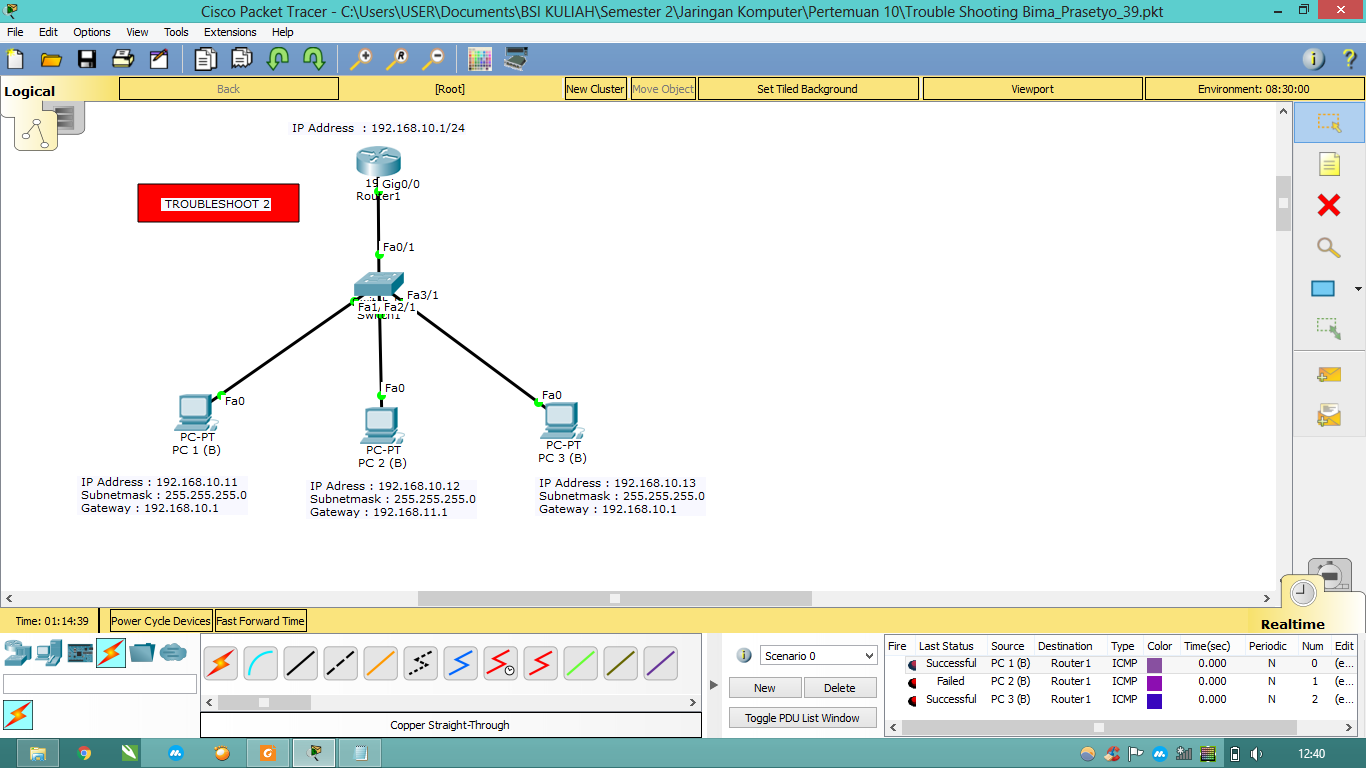
Task: Choose the Add Complex PDU envelope
Action: click(1329, 415)
